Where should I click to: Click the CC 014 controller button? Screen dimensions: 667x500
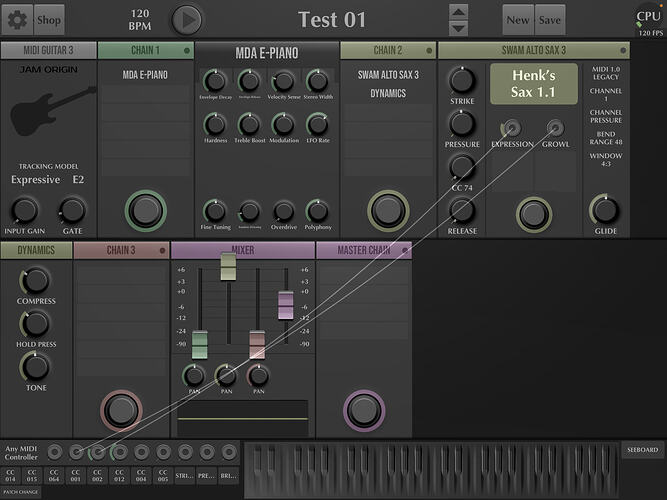click(11, 476)
